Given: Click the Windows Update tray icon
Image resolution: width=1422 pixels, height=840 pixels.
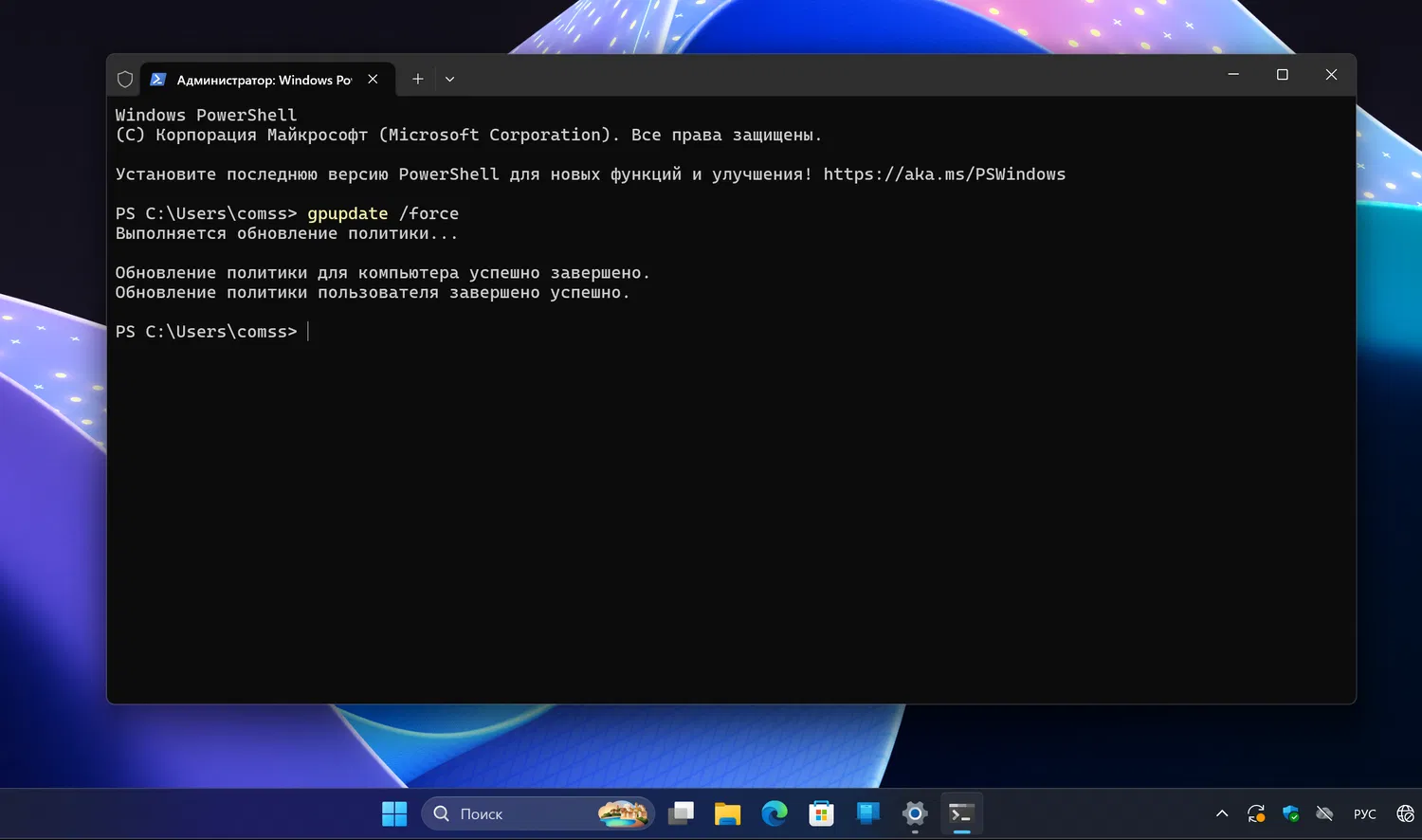Looking at the screenshot, I should point(1256,813).
